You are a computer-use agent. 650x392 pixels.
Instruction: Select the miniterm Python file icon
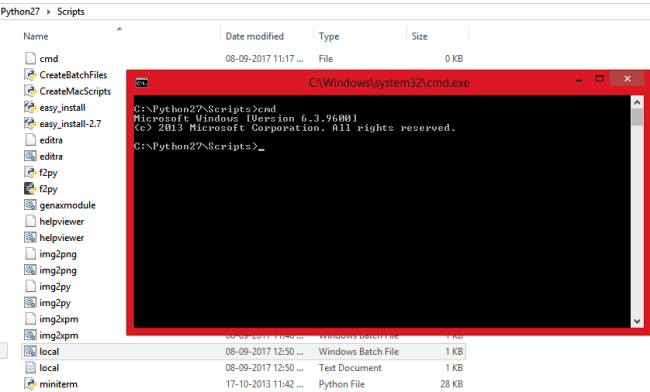click(30, 384)
